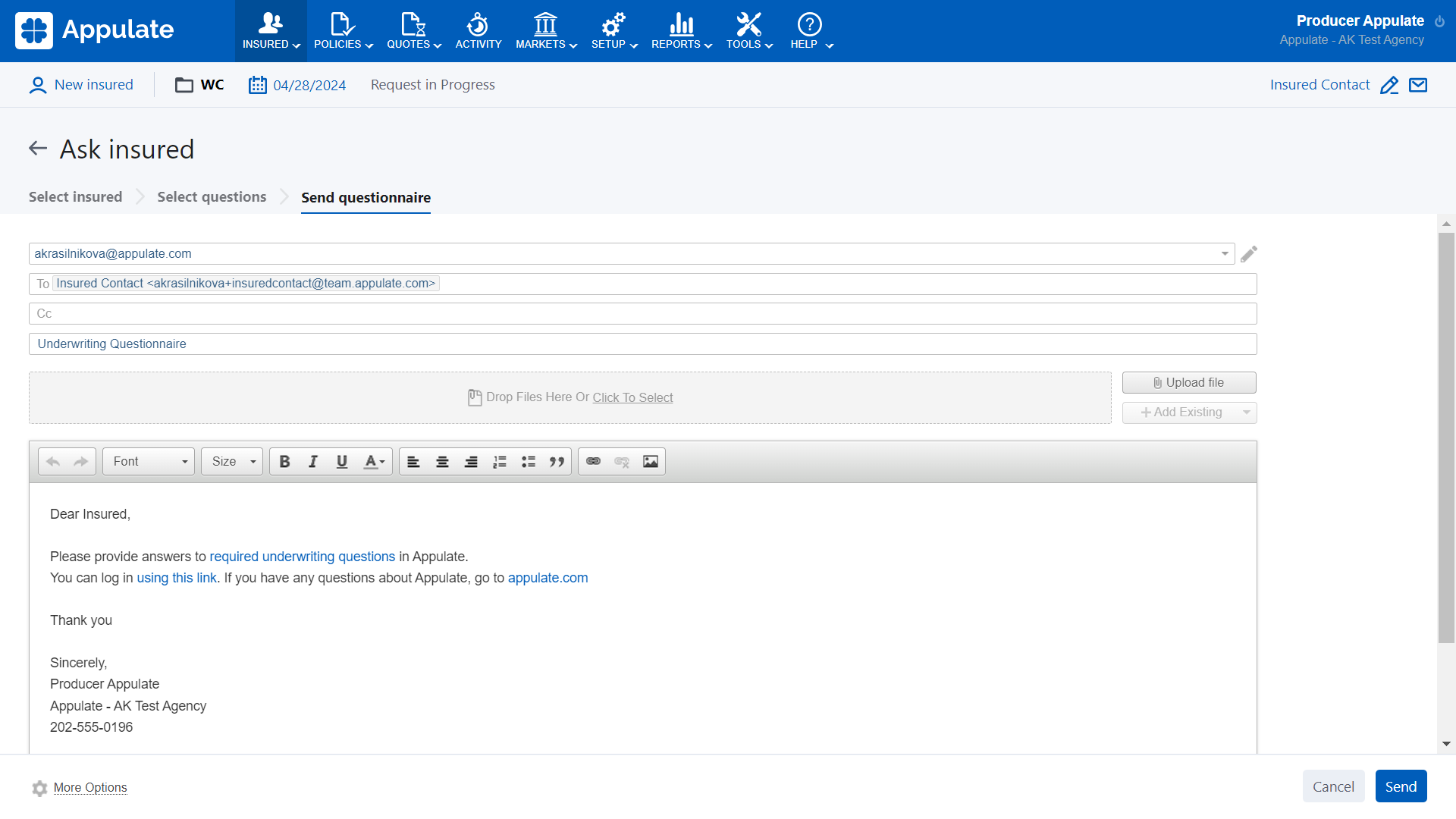The height and width of the screenshot is (819, 1456).
Task: Edit sender address with pencil icon
Action: click(x=1249, y=254)
